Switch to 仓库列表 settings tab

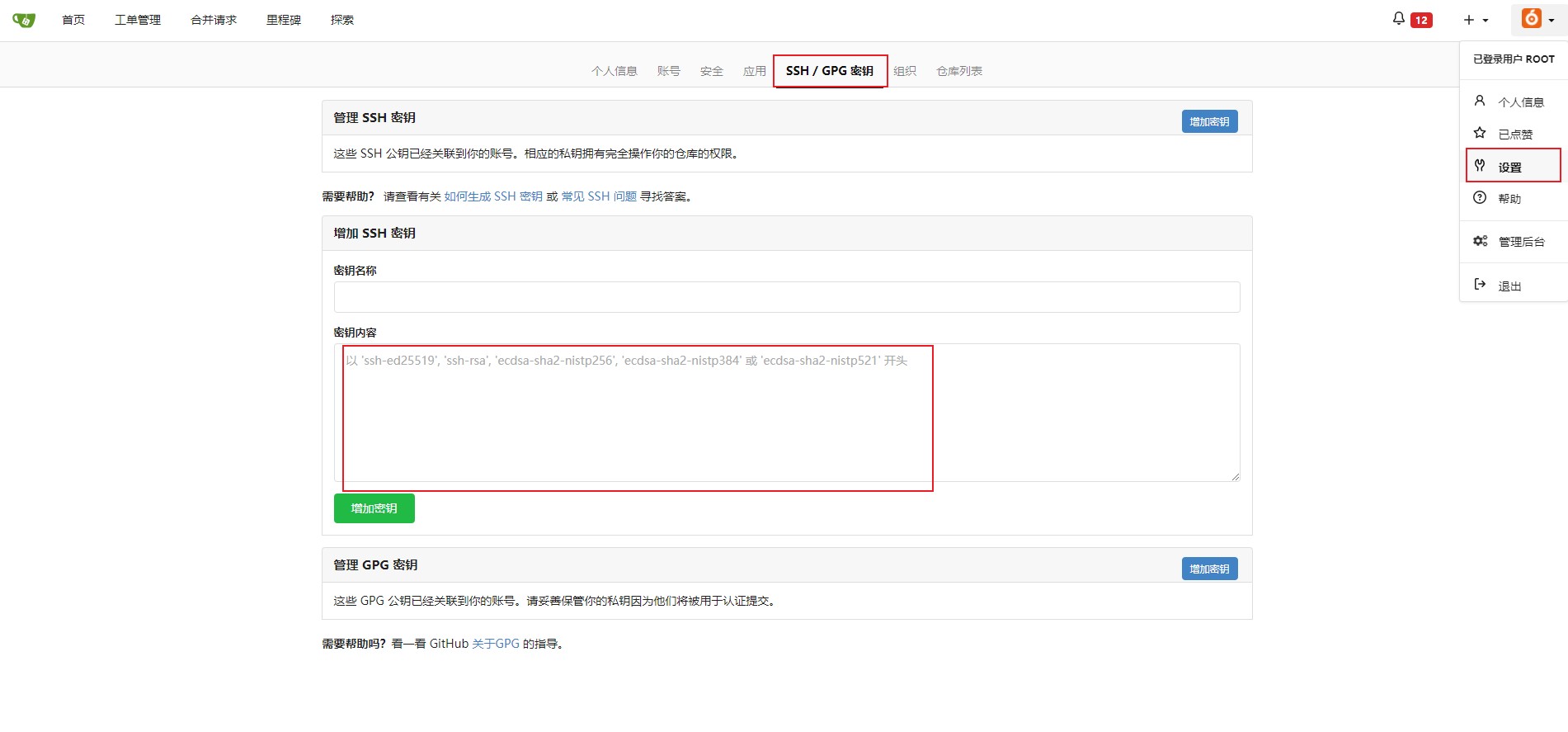click(959, 71)
